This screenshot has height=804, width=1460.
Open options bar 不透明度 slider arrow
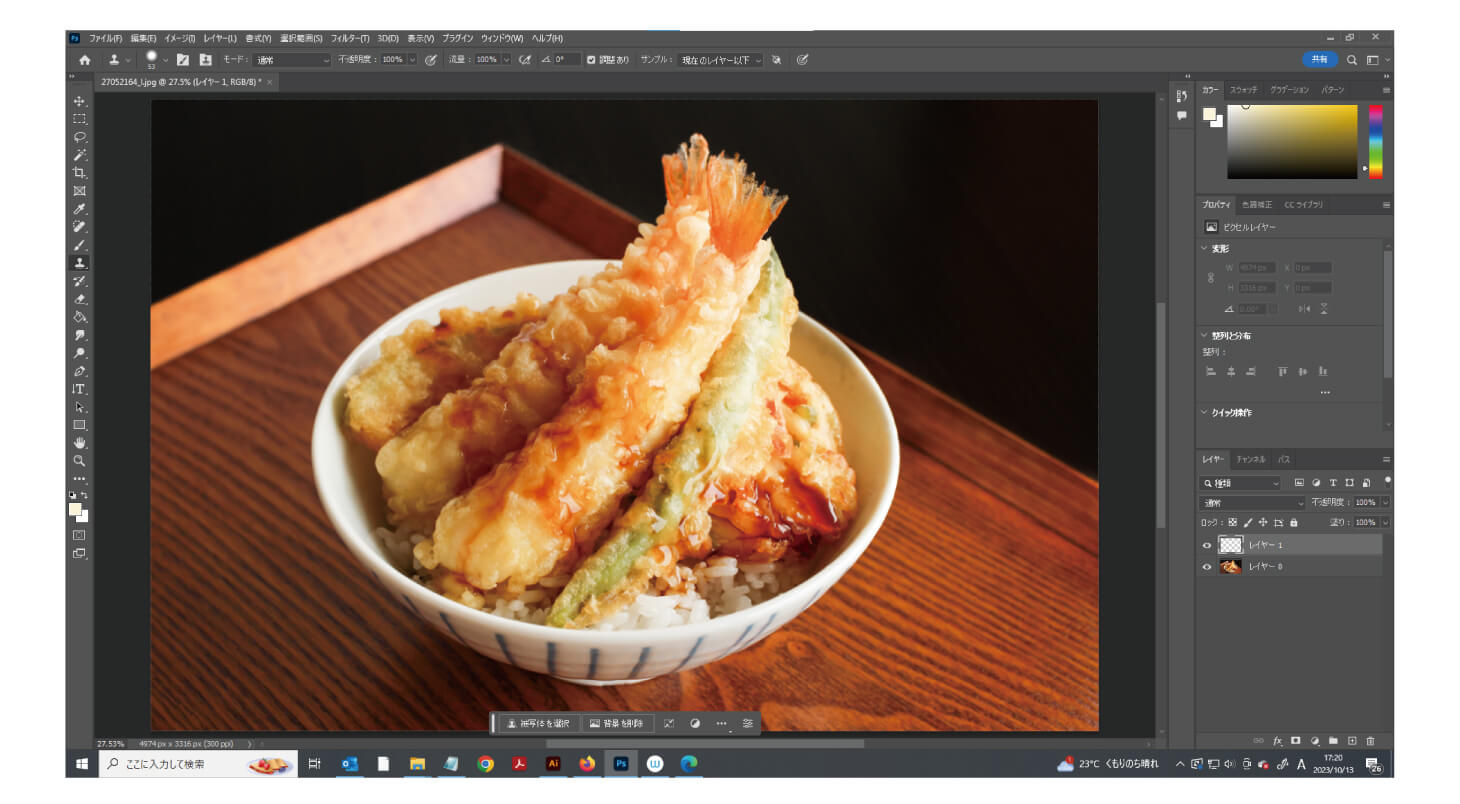(x=412, y=60)
